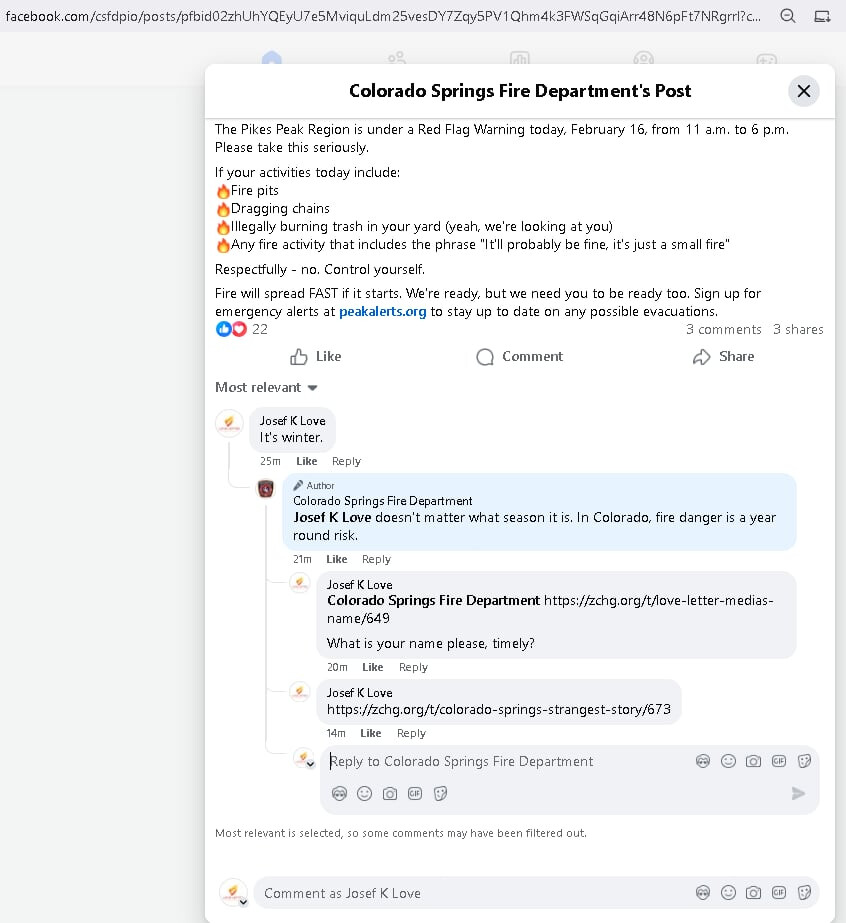Open profile switcher beside 'Comment as' avatar
Viewport: 846px width, 923px height.
tap(242, 901)
